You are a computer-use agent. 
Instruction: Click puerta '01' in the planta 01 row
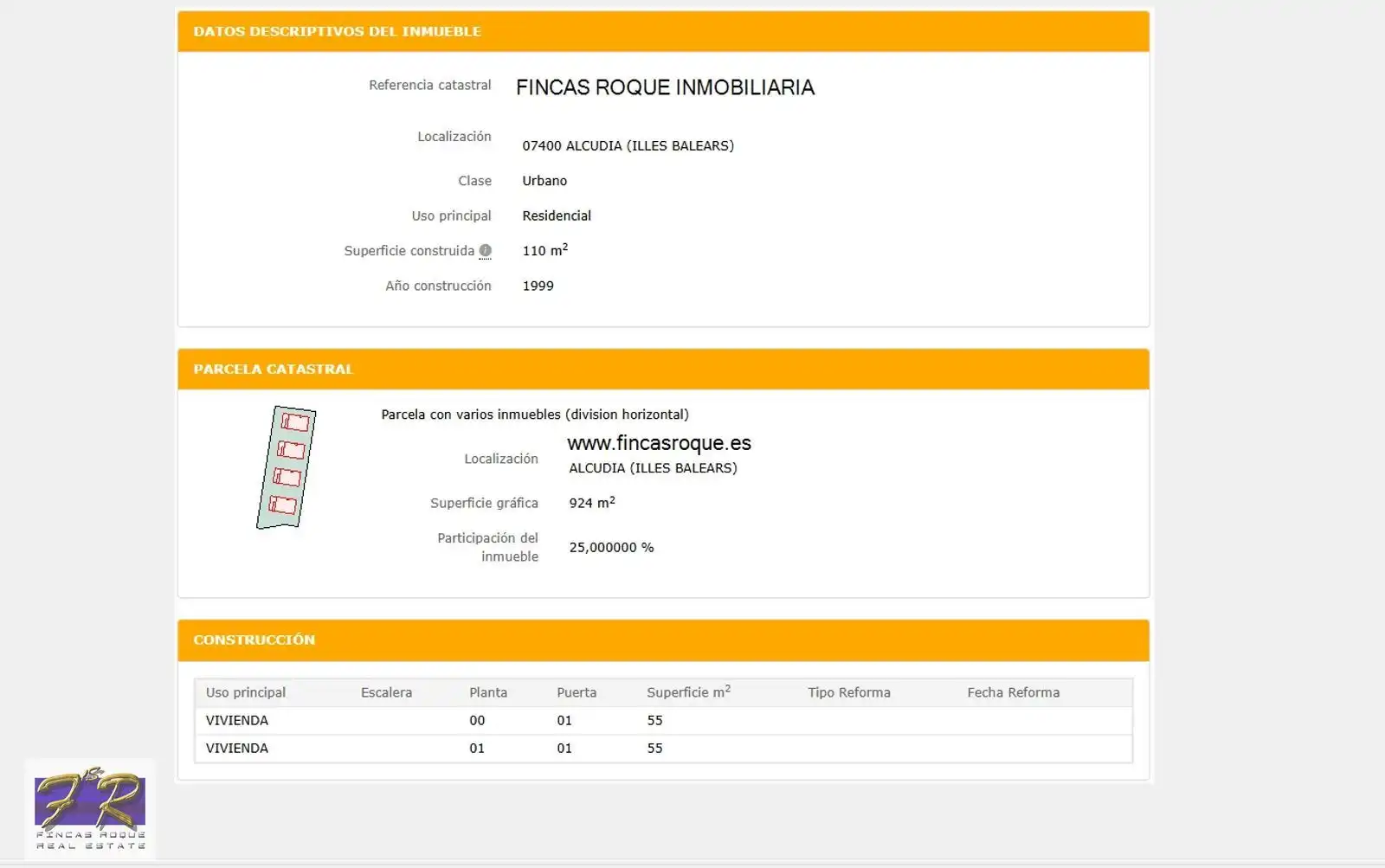click(564, 749)
